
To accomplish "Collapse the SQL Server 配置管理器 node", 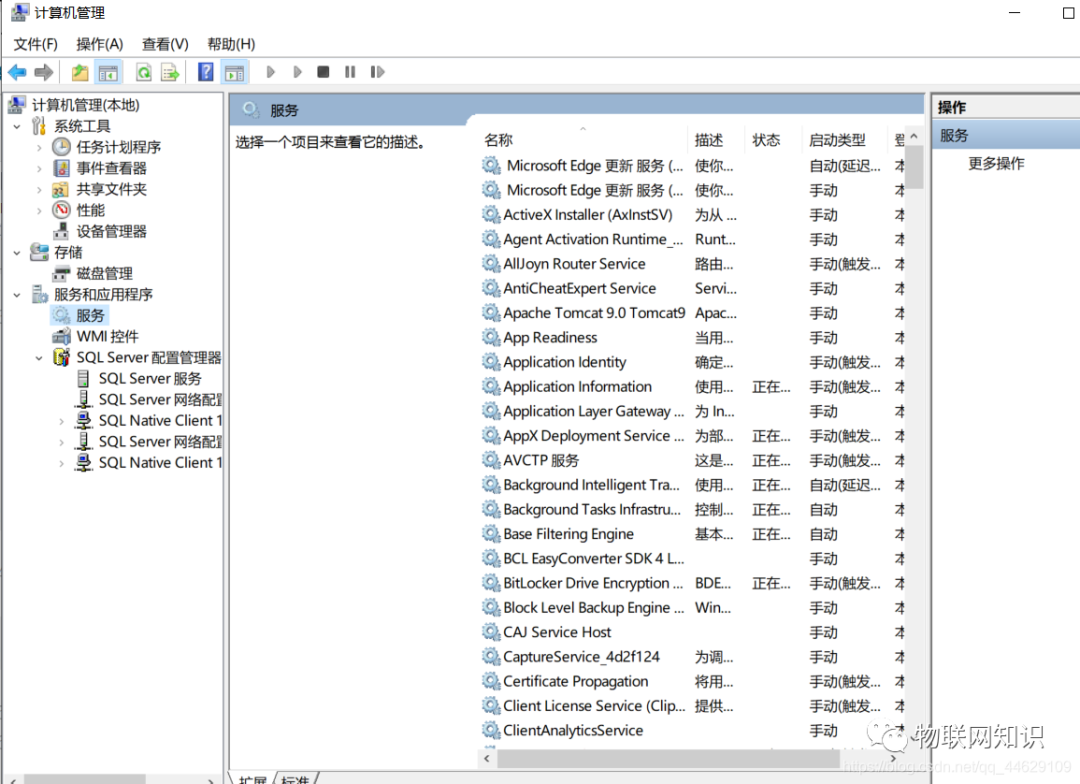I will (x=39, y=358).
